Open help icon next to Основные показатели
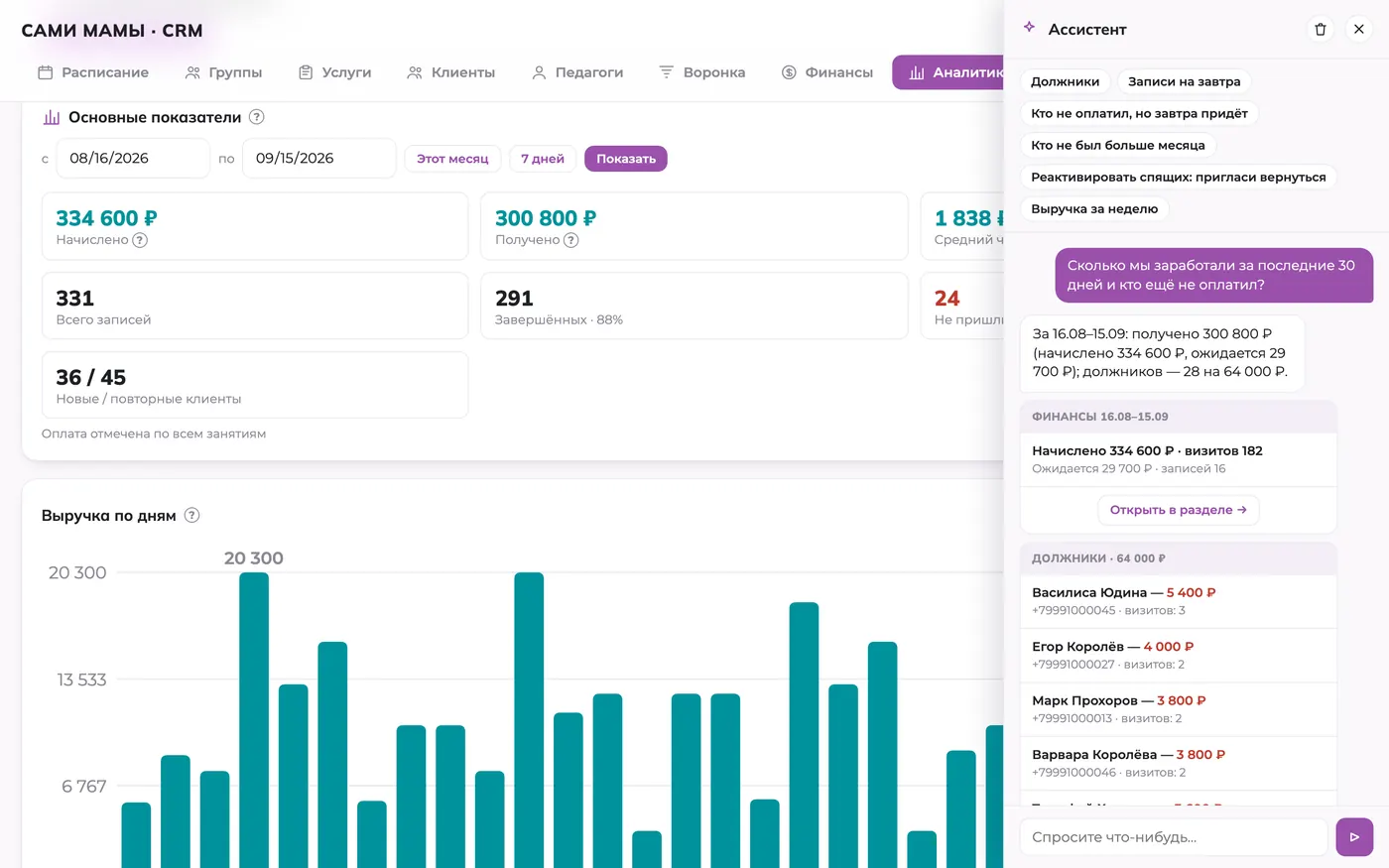This screenshot has width=1389, height=868. 256,117
